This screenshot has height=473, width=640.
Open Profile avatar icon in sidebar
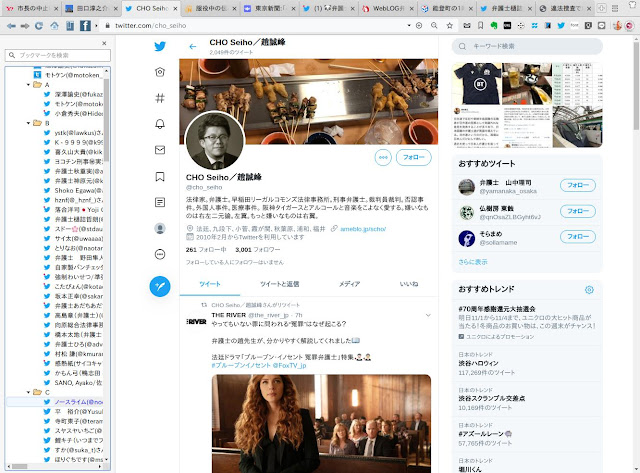pos(160,229)
